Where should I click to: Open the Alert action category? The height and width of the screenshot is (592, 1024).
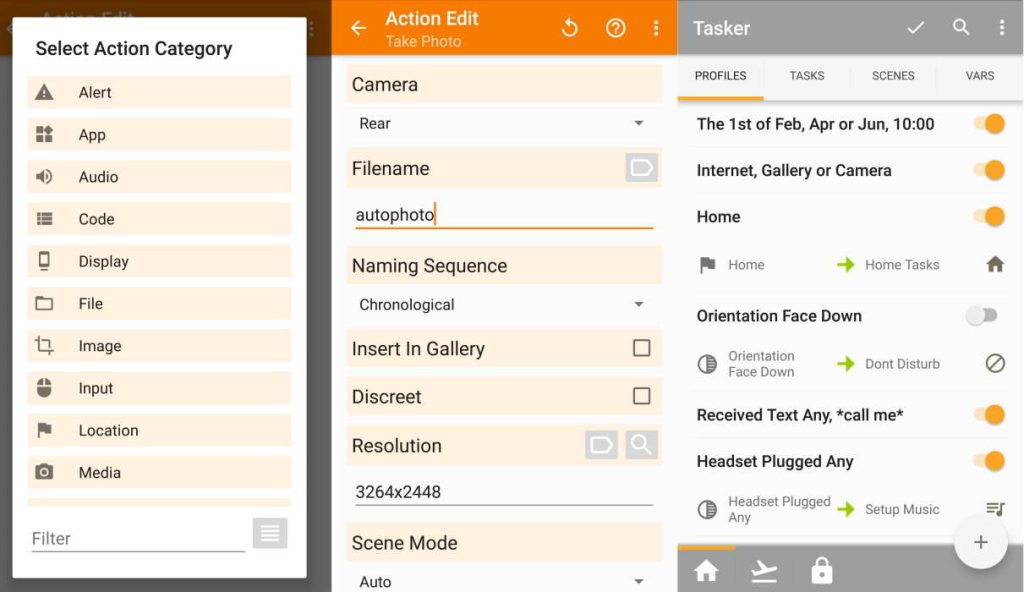(159, 92)
